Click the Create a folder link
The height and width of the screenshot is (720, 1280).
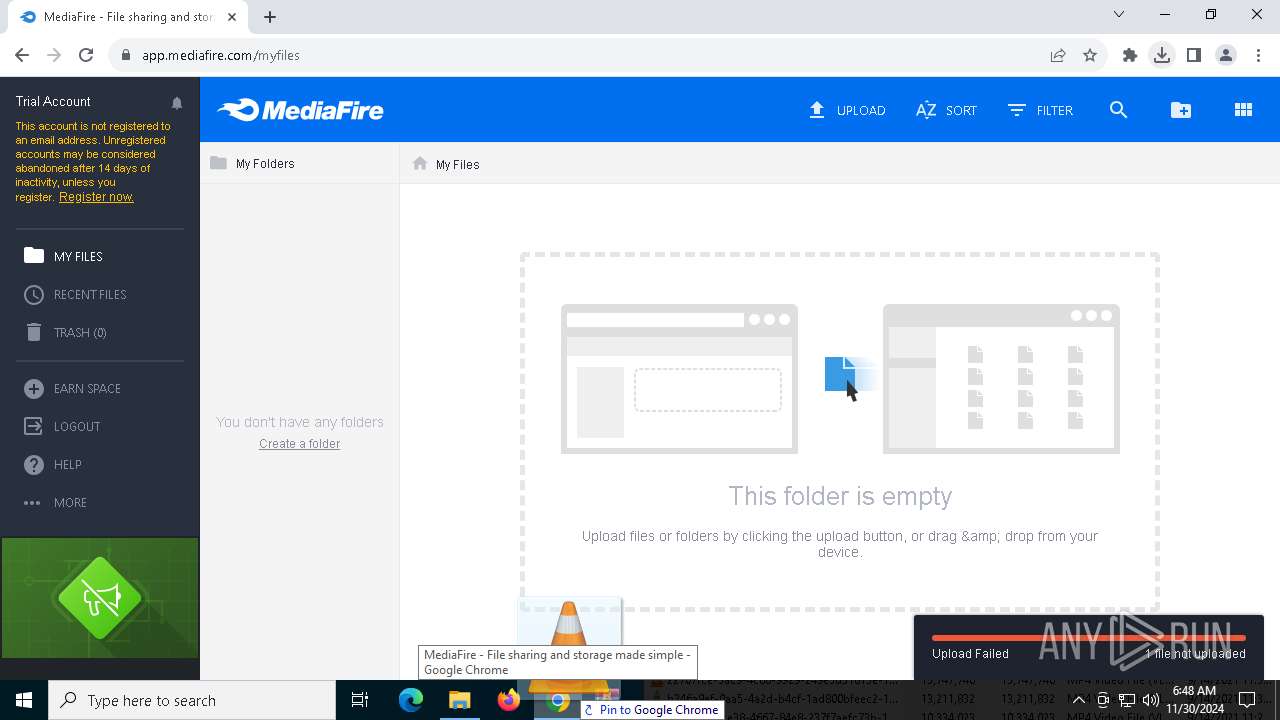[x=299, y=444]
